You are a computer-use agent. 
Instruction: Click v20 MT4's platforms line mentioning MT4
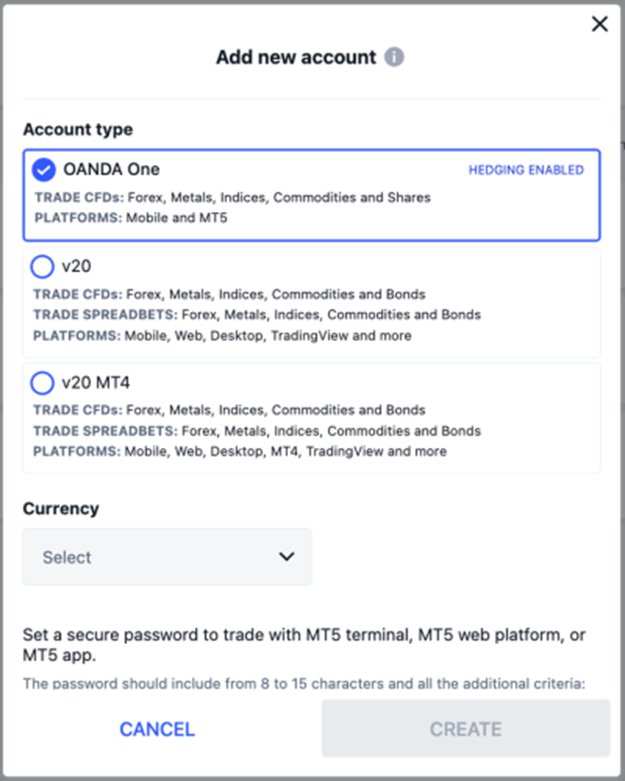tap(240, 451)
